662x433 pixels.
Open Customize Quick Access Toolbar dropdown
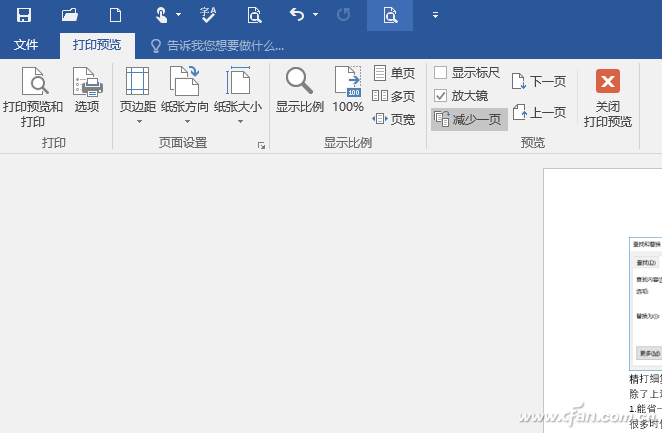[435, 15]
